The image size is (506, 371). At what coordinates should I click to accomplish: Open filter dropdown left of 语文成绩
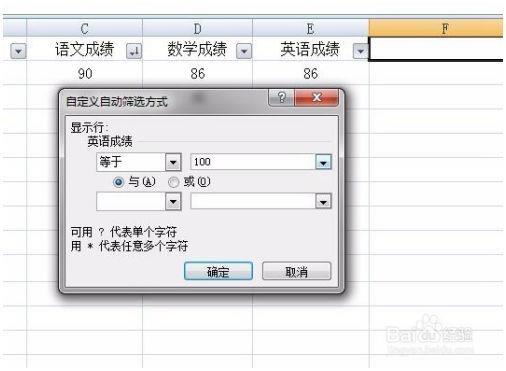(x=18, y=51)
